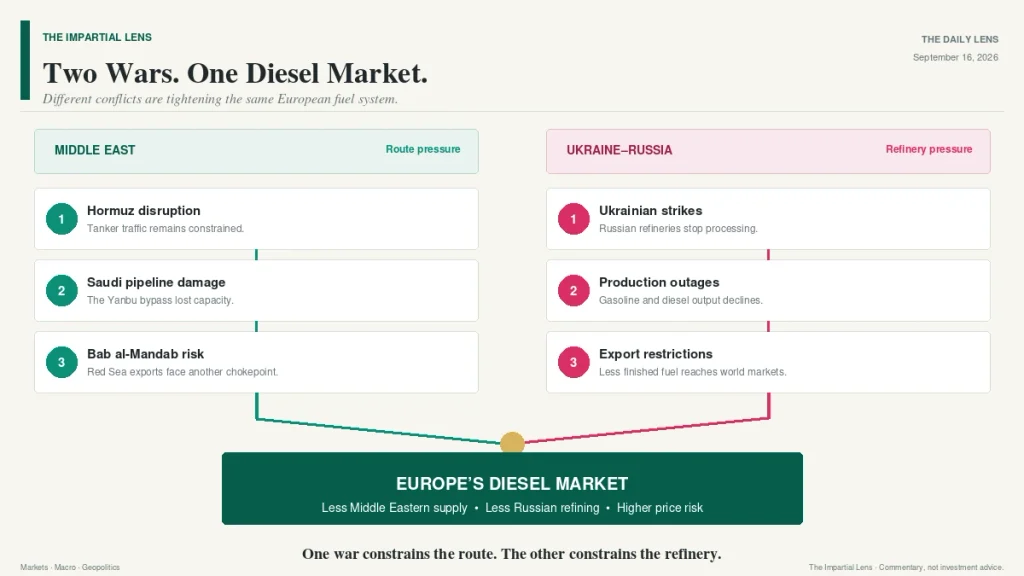Click the closing line "One war constrains the route…"
Screen dimensions: 1024x576
coord(511,554)
